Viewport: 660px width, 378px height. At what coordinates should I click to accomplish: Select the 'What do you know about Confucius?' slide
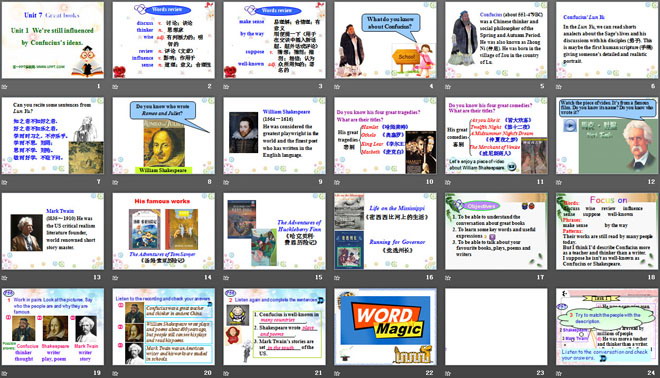(x=385, y=40)
